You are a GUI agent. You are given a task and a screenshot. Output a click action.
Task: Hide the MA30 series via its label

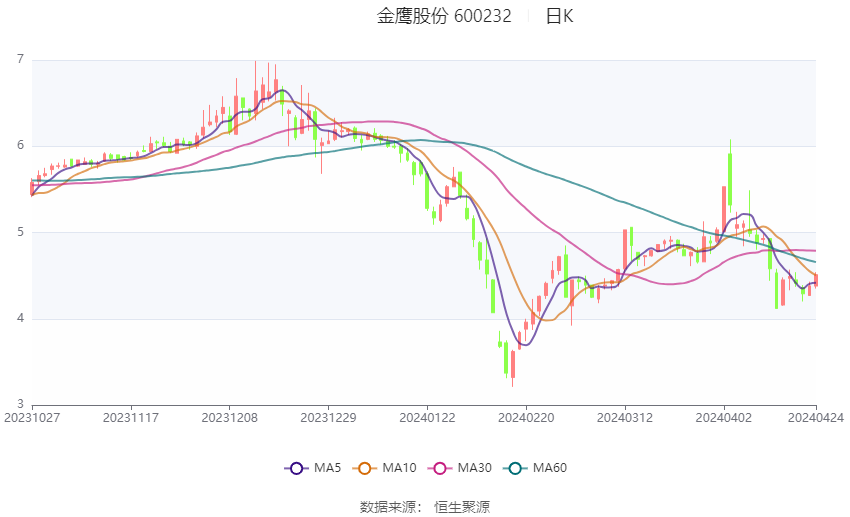pos(474,468)
